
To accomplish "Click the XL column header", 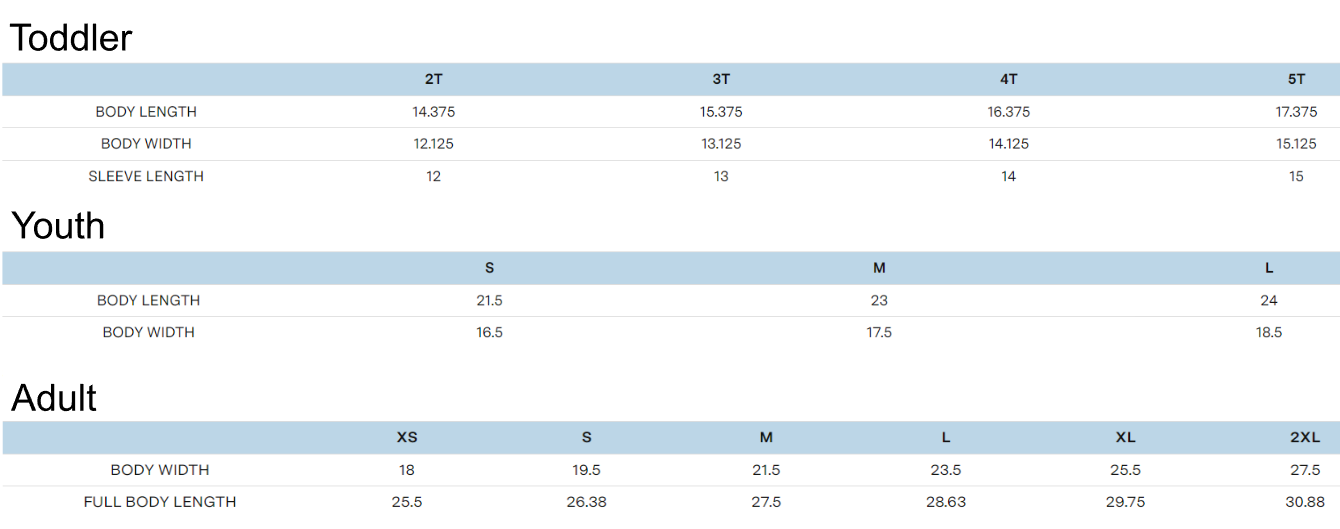I will [x=1126, y=437].
